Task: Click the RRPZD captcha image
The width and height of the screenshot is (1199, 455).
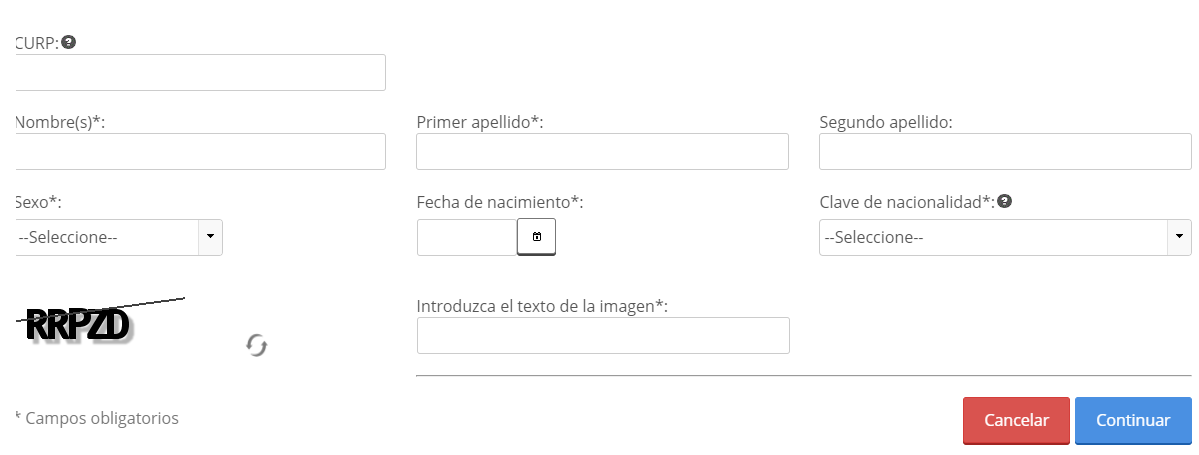Action: pyautogui.click(x=80, y=325)
